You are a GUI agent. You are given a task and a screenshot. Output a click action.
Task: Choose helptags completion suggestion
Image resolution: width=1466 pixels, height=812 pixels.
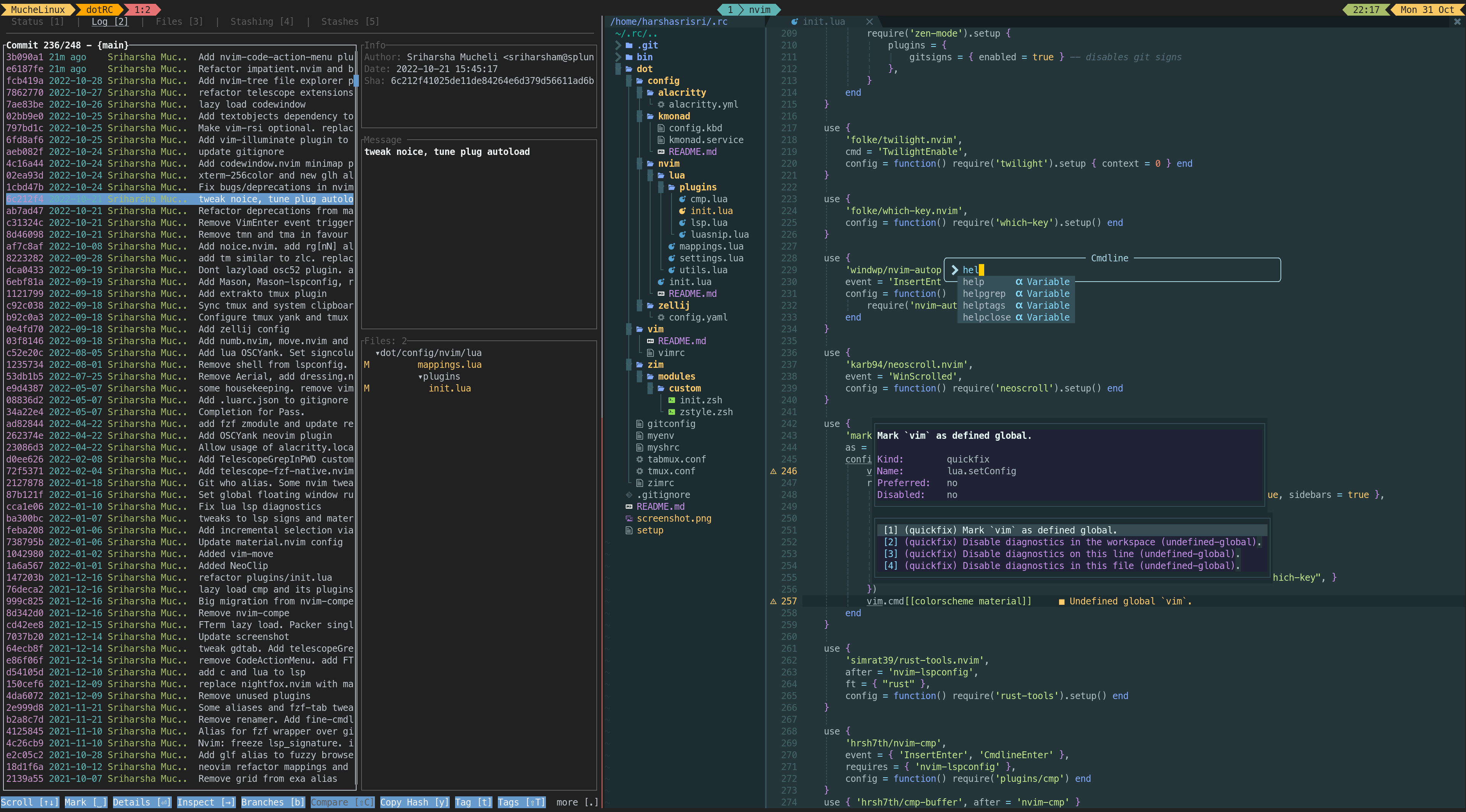click(x=1016, y=305)
